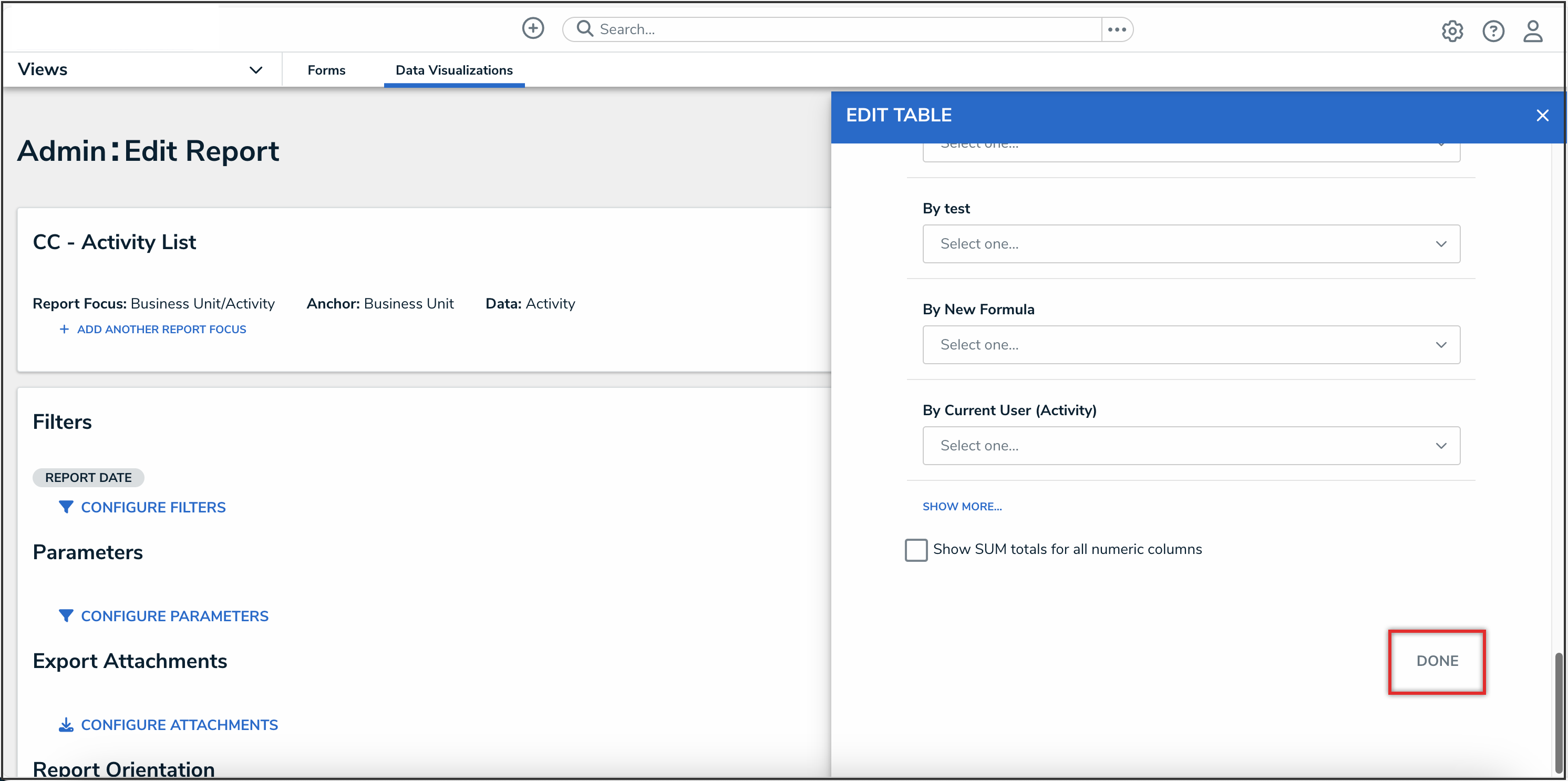Expand the Views dropdown chevron

click(x=256, y=70)
